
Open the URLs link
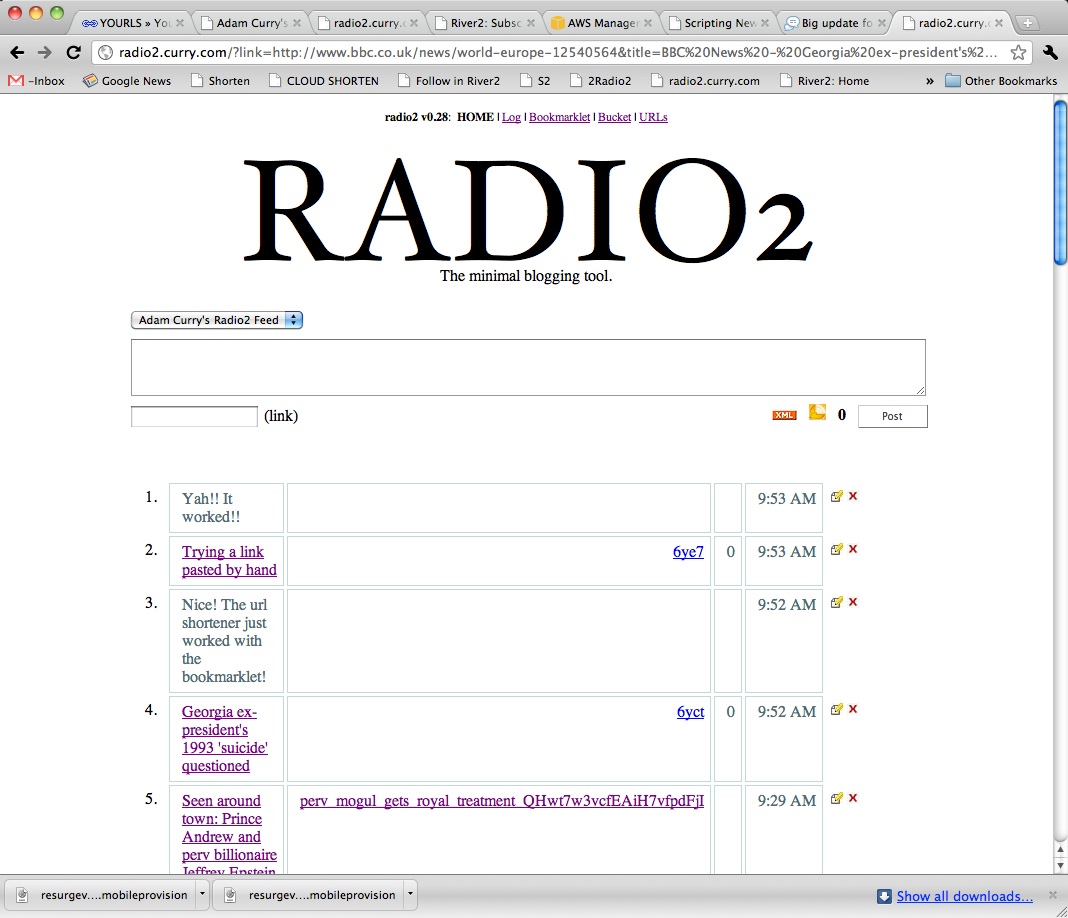(653, 117)
